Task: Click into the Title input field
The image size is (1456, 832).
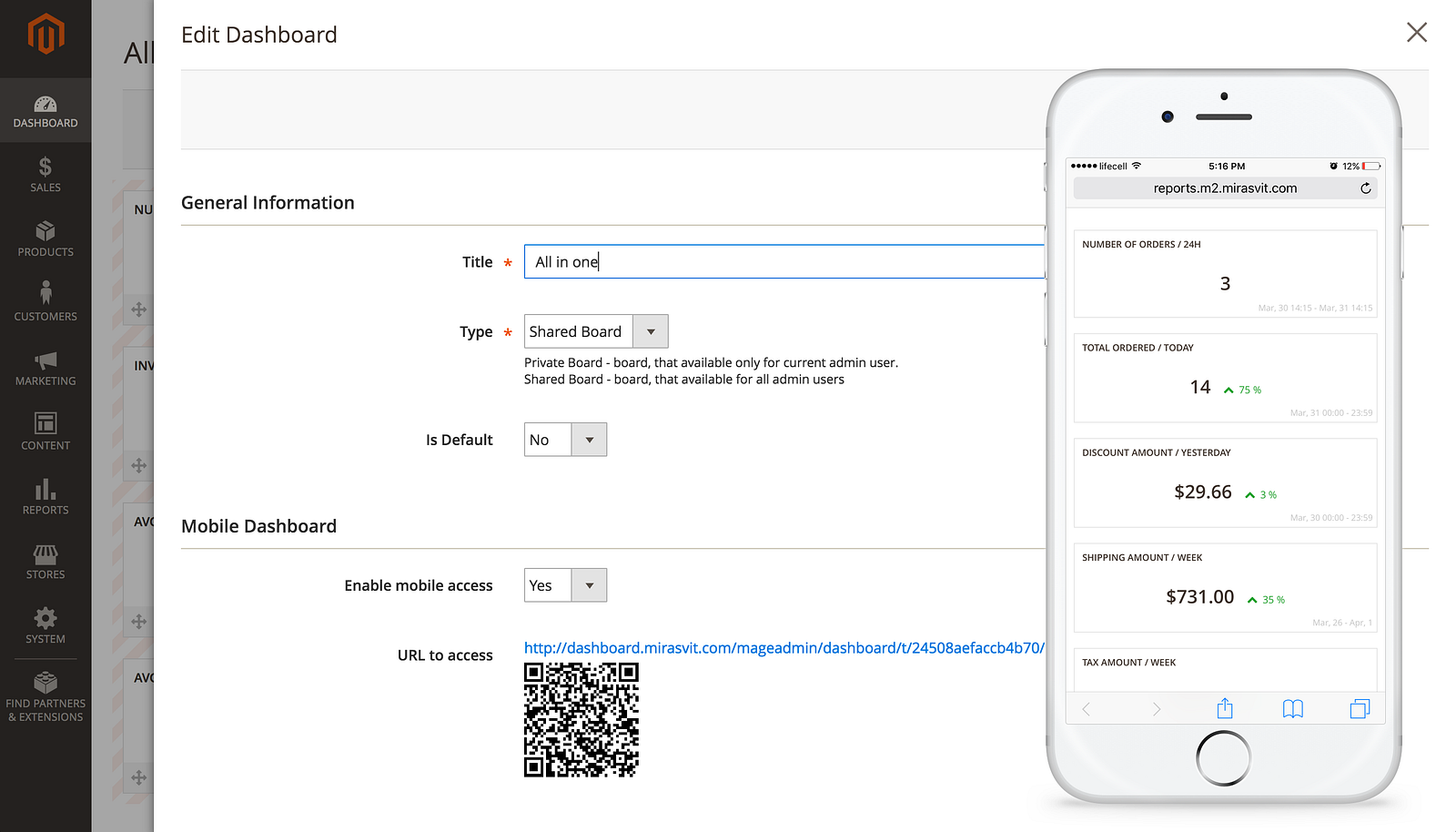Action: coord(784,262)
